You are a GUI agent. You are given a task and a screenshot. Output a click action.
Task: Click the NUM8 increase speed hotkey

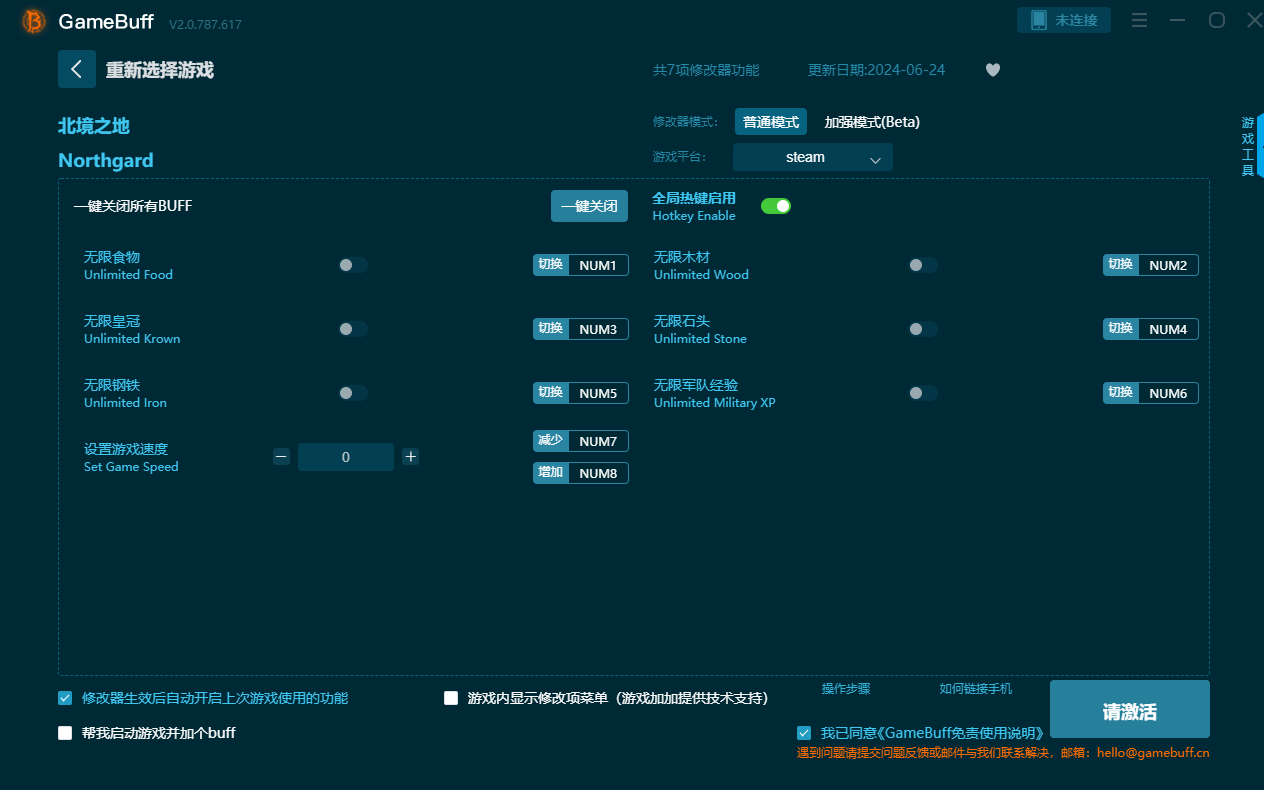(x=598, y=473)
